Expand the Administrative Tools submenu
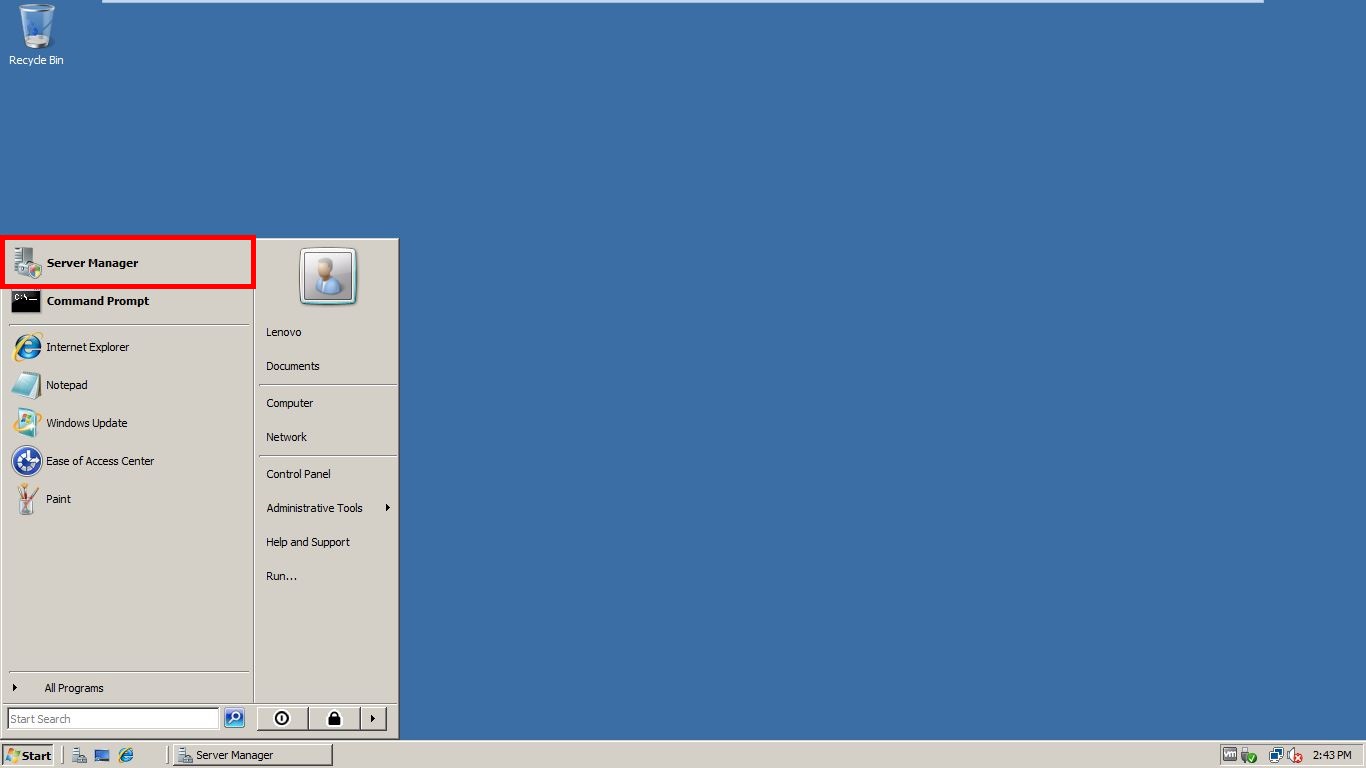Screen dimensions: 1366x768 point(327,508)
